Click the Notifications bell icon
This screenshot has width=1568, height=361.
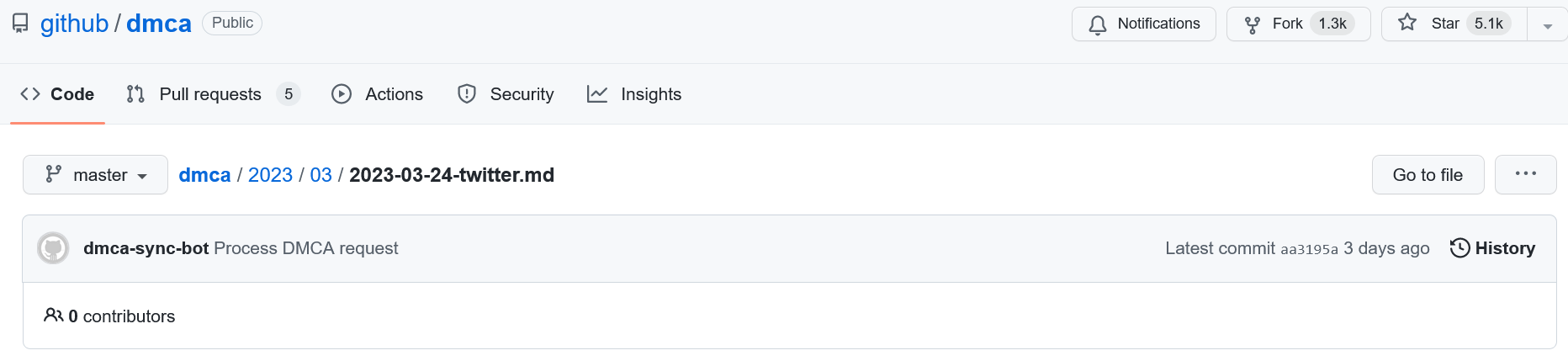pyautogui.click(x=1098, y=25)
